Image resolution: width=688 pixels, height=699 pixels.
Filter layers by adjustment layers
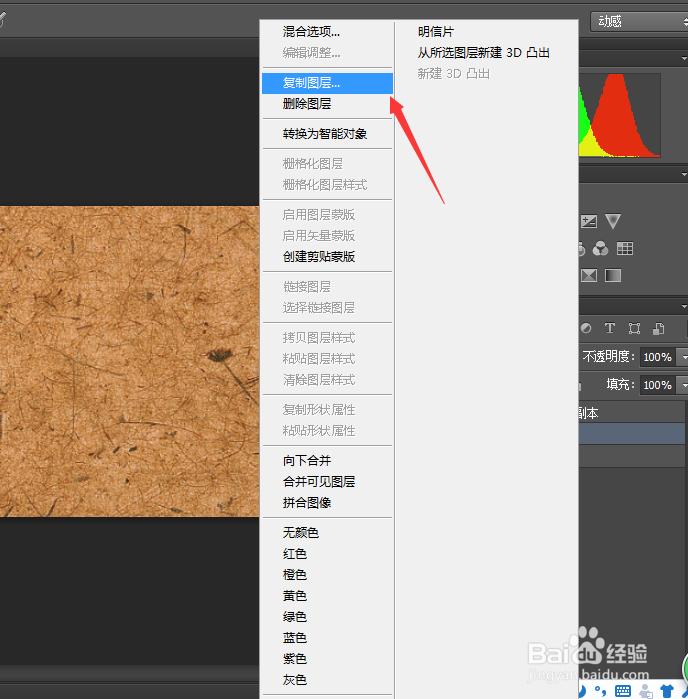586,329
